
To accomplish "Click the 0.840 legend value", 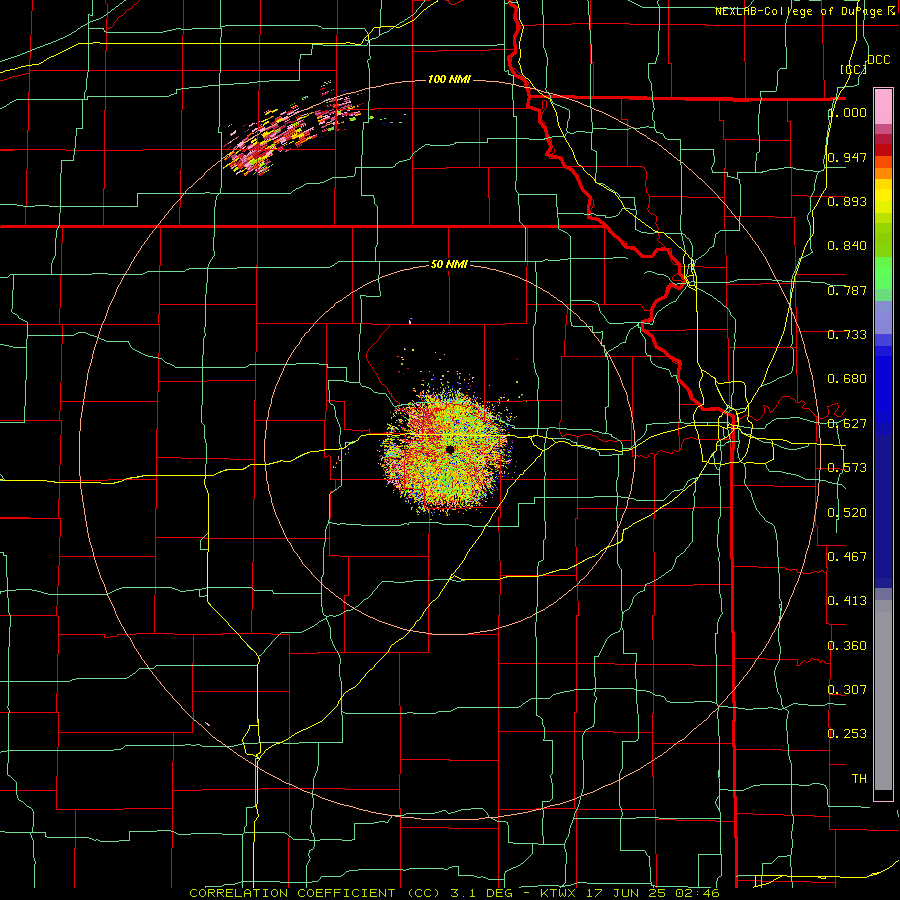I will [847, 246].
